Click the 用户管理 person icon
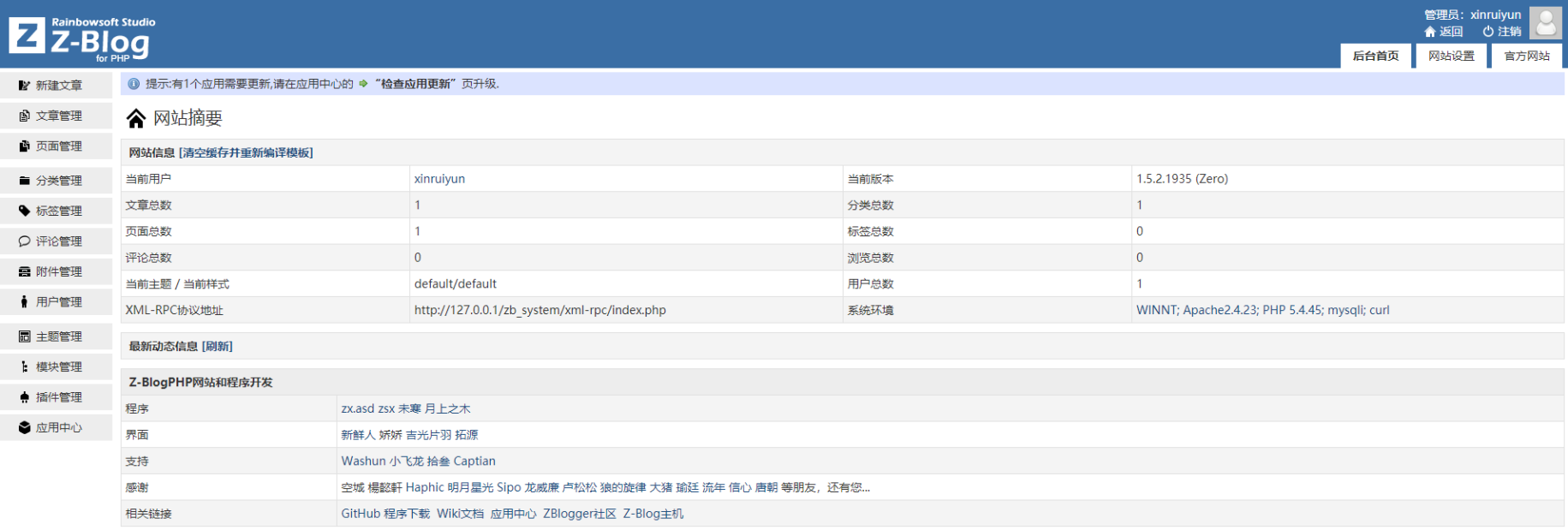The height and width of the screenshot is (530, 1568). 25,302
